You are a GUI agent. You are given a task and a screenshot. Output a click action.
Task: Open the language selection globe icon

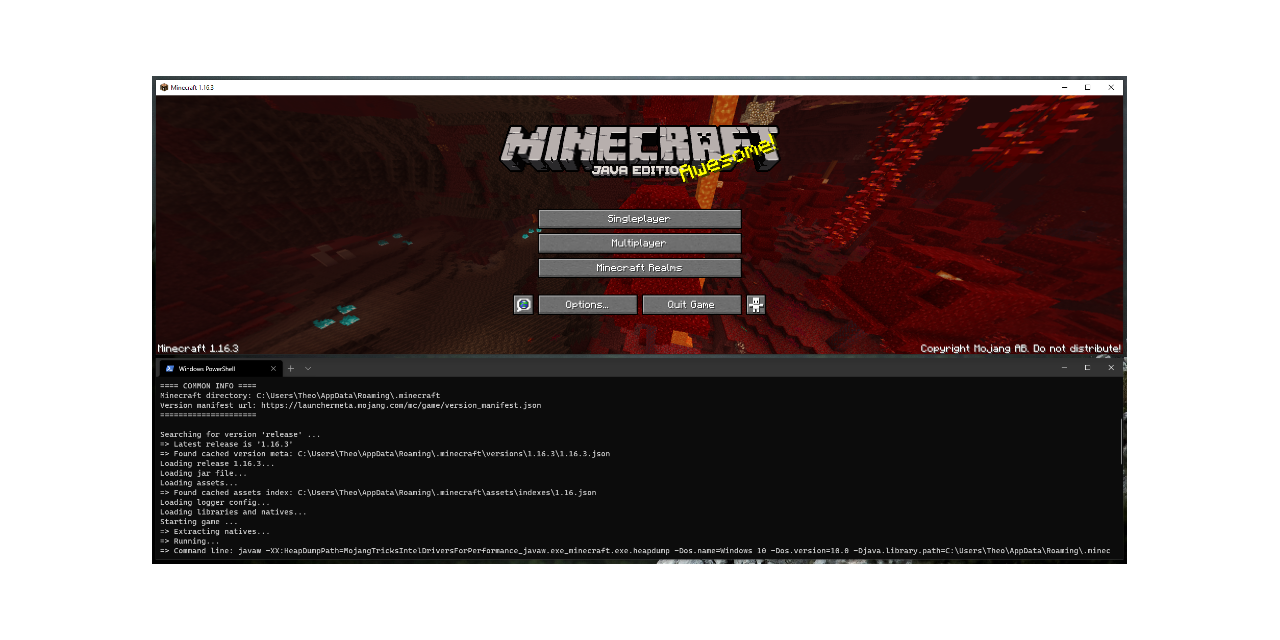(524, 305)
